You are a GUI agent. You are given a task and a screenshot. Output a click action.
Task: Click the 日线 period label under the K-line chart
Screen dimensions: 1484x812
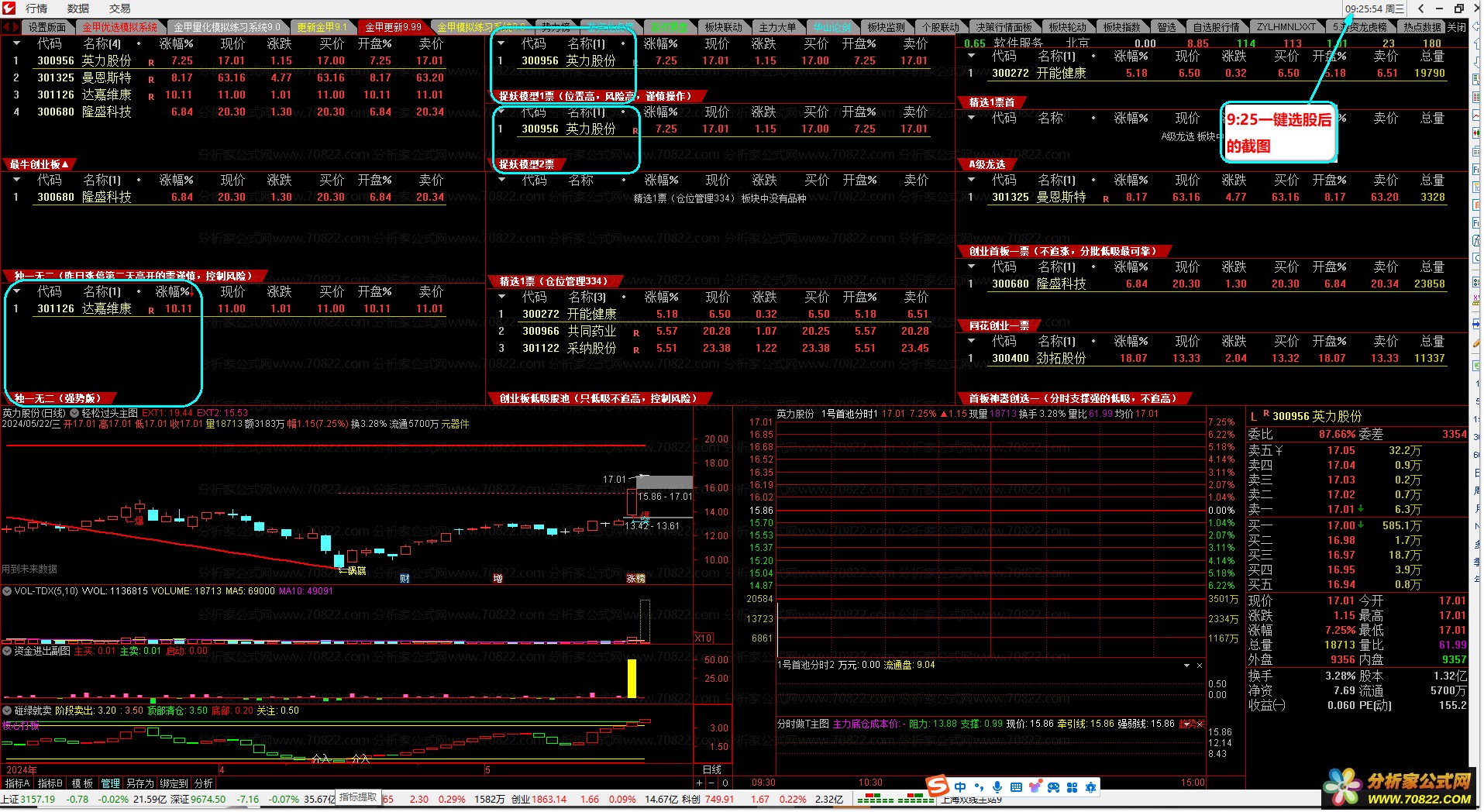[712, 769]
